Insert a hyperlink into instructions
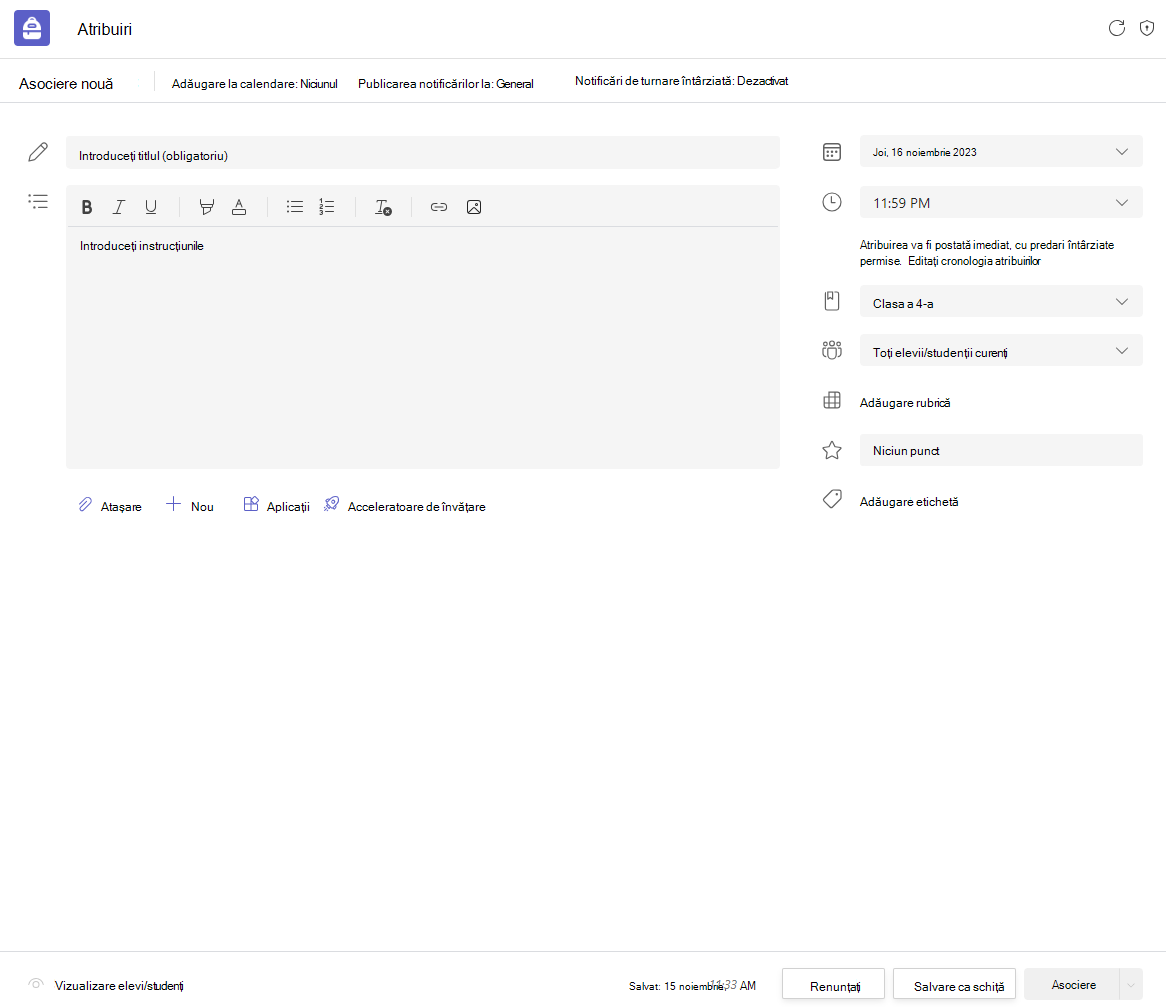This screenshot has width=1166, height=1007. (x=439, y=207)
